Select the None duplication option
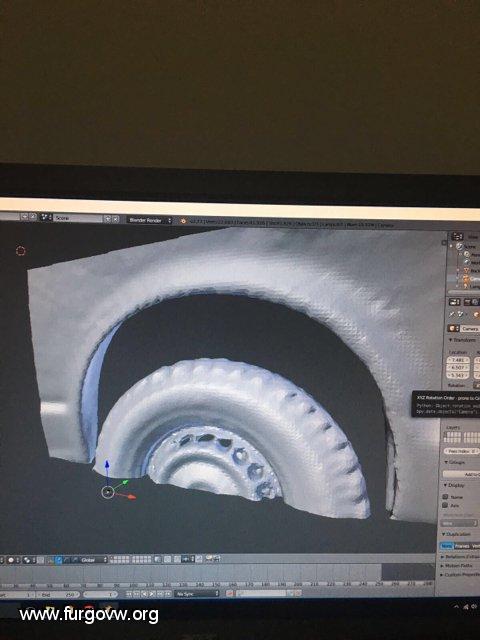The image size is (480, 640). (447, 546)
